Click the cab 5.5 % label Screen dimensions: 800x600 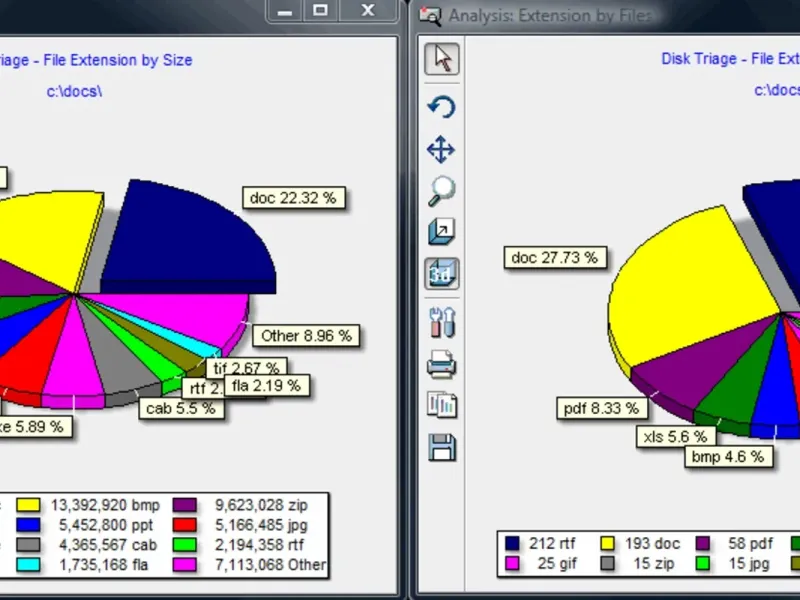pyautogui.click(x=181, y=408)
